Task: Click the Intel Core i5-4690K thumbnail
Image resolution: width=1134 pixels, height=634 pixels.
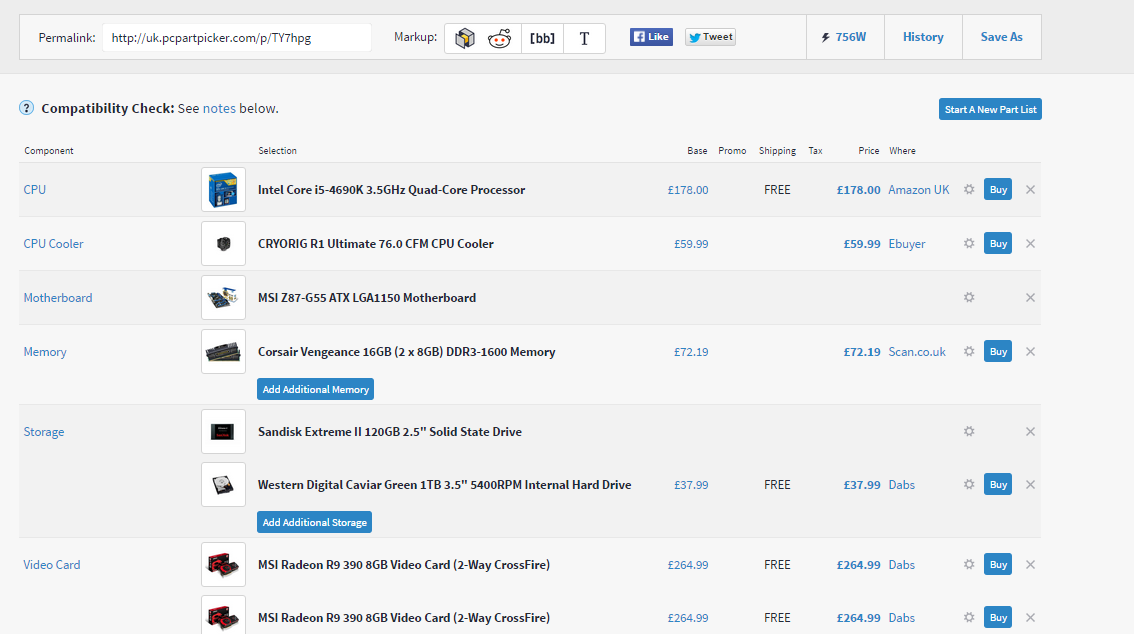Action: pyautogui.click(x=223, y=189)
